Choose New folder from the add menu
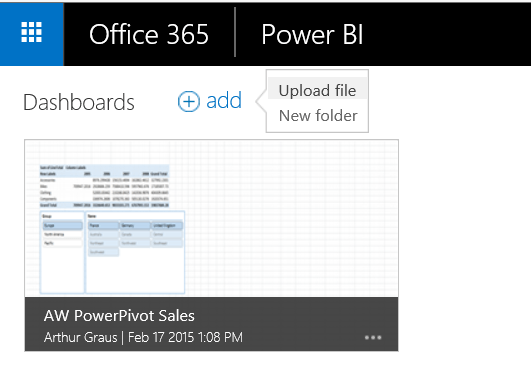Screen dimensions: 531x372 [318, 116]
